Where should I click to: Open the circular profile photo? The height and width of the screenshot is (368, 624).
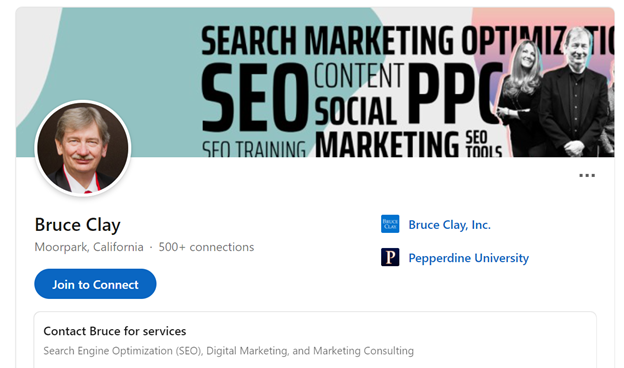83,148
